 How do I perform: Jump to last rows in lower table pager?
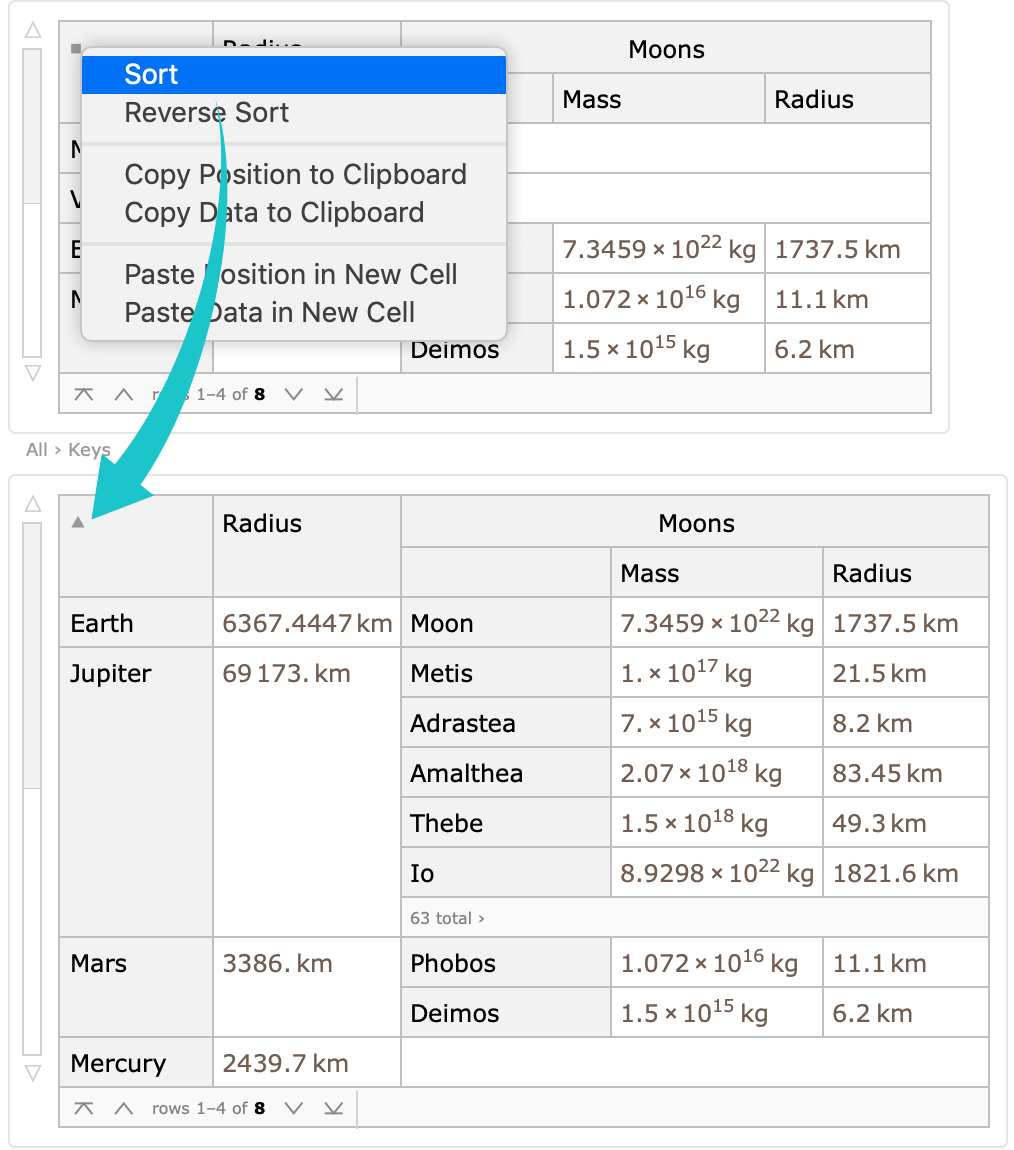[334, 1108]
